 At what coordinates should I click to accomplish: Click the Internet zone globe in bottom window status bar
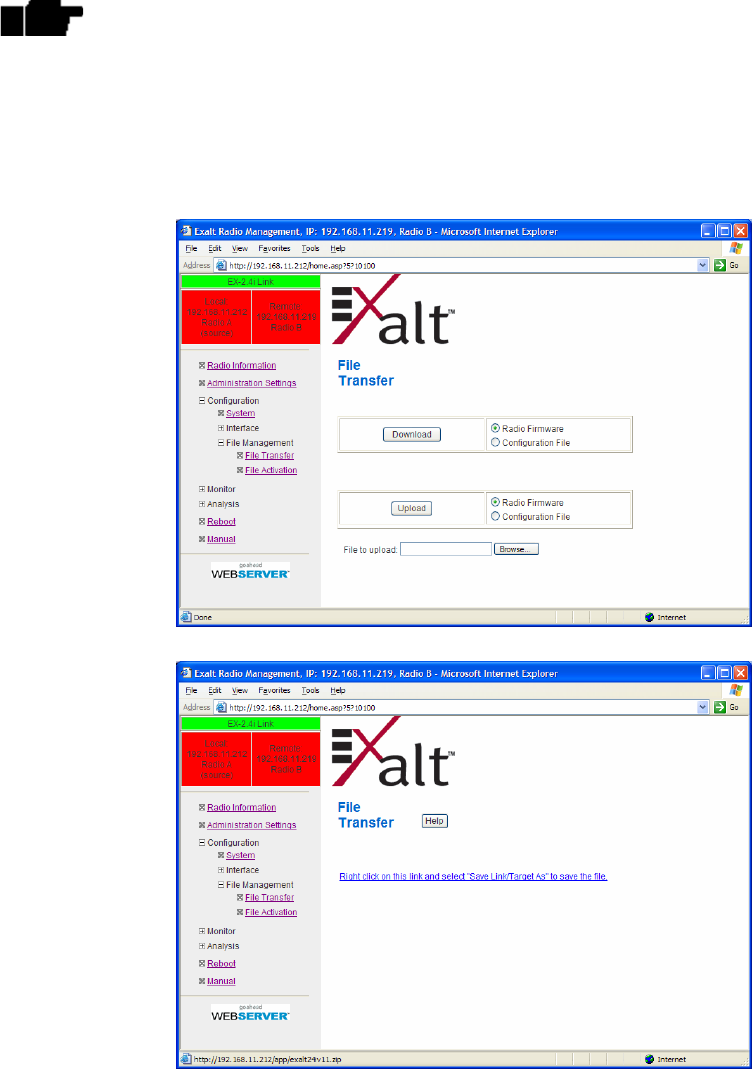649,1059
